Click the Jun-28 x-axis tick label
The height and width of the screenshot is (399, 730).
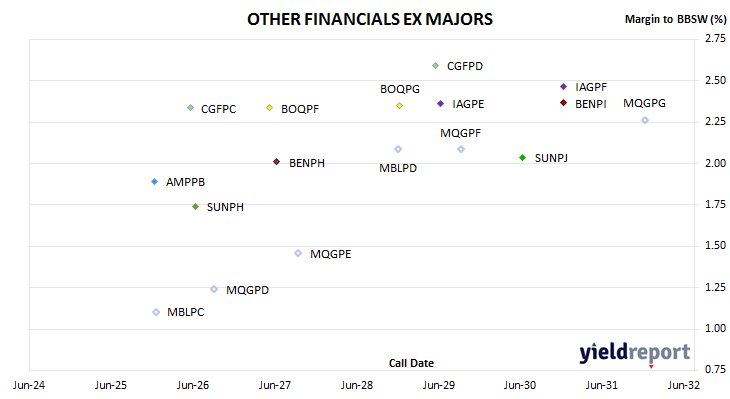point(357,385)
